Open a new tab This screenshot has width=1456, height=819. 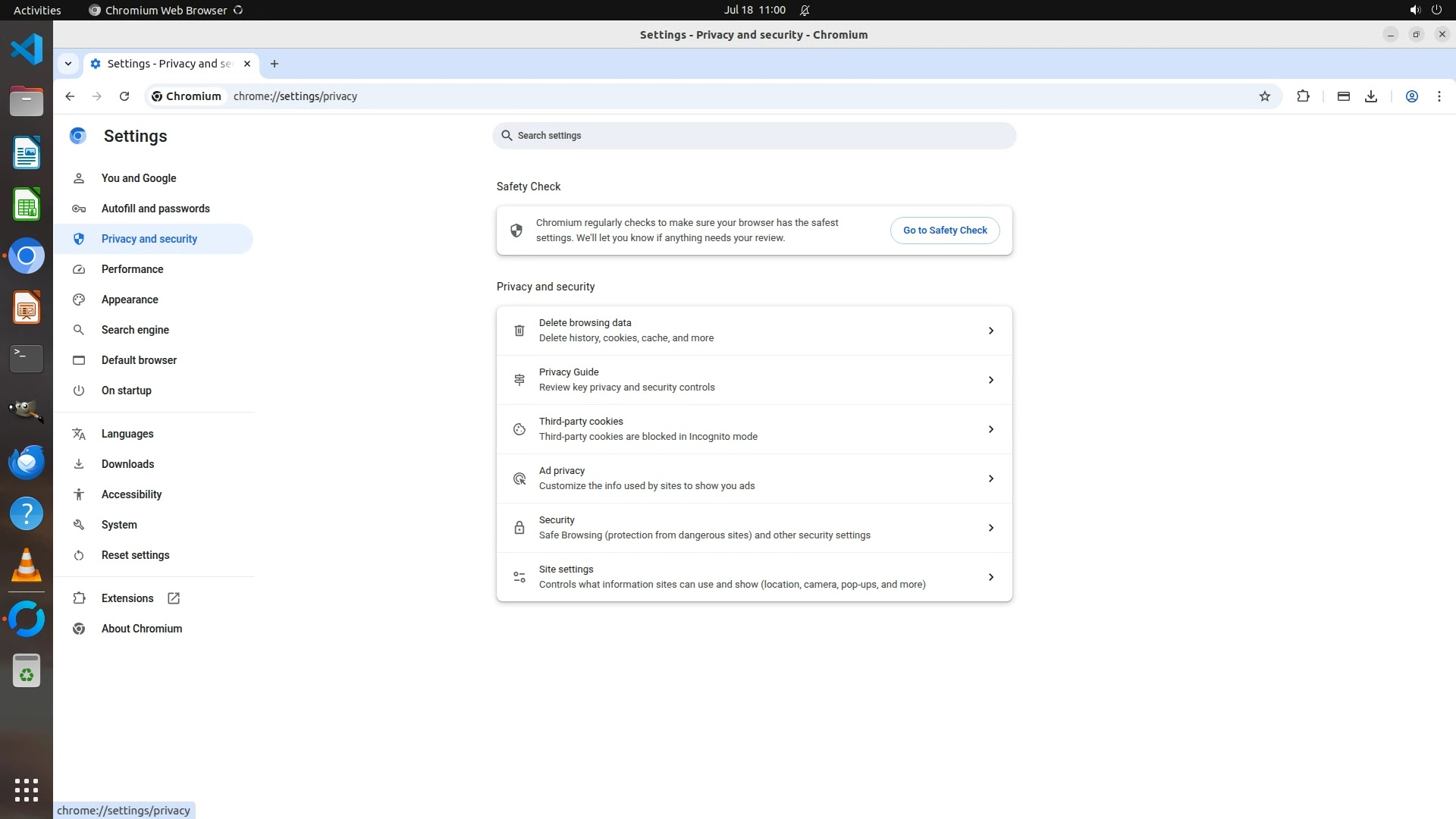click(x=275, y=64)
